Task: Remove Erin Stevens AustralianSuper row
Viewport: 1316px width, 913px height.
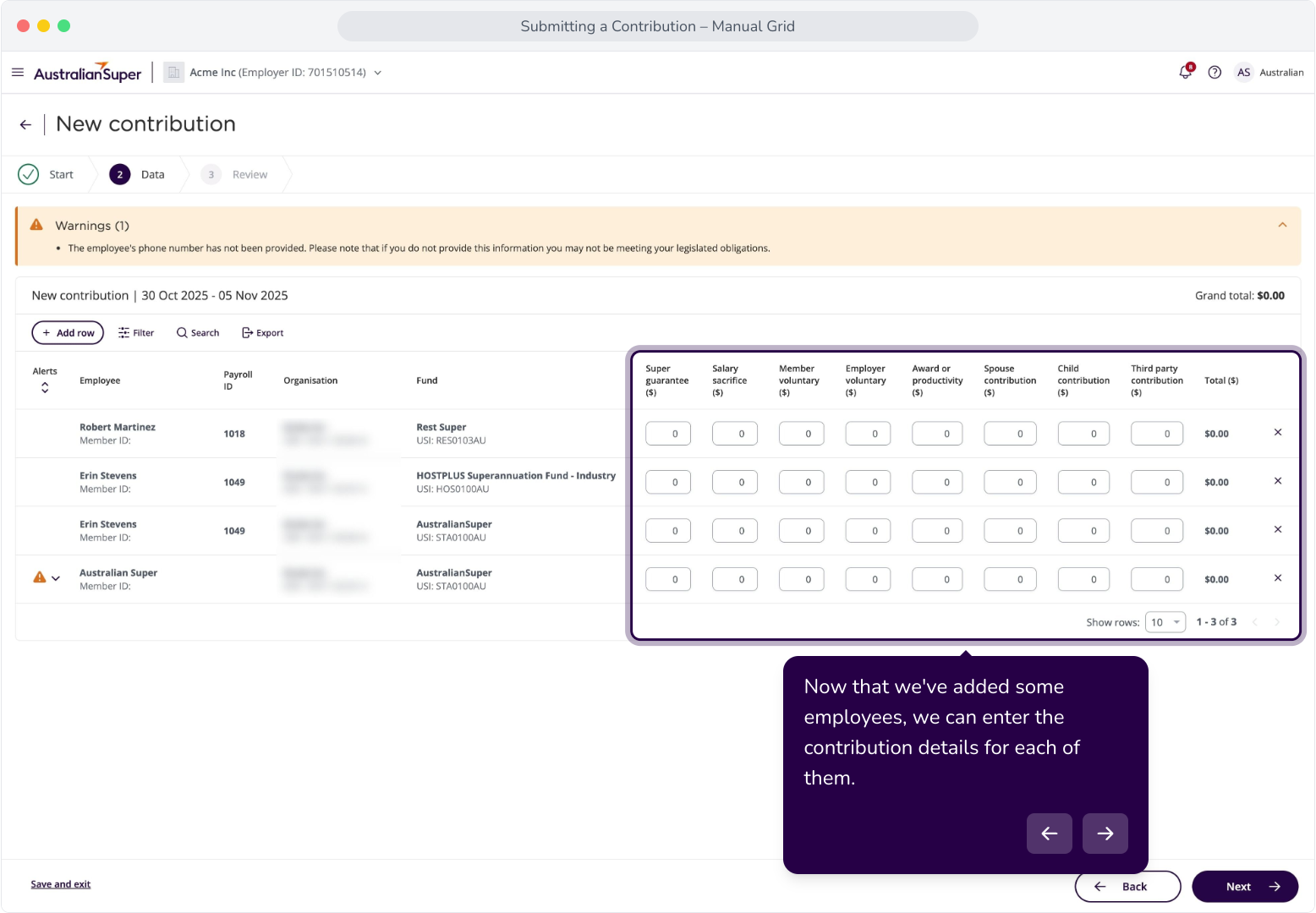Action: coord(1278,530)
